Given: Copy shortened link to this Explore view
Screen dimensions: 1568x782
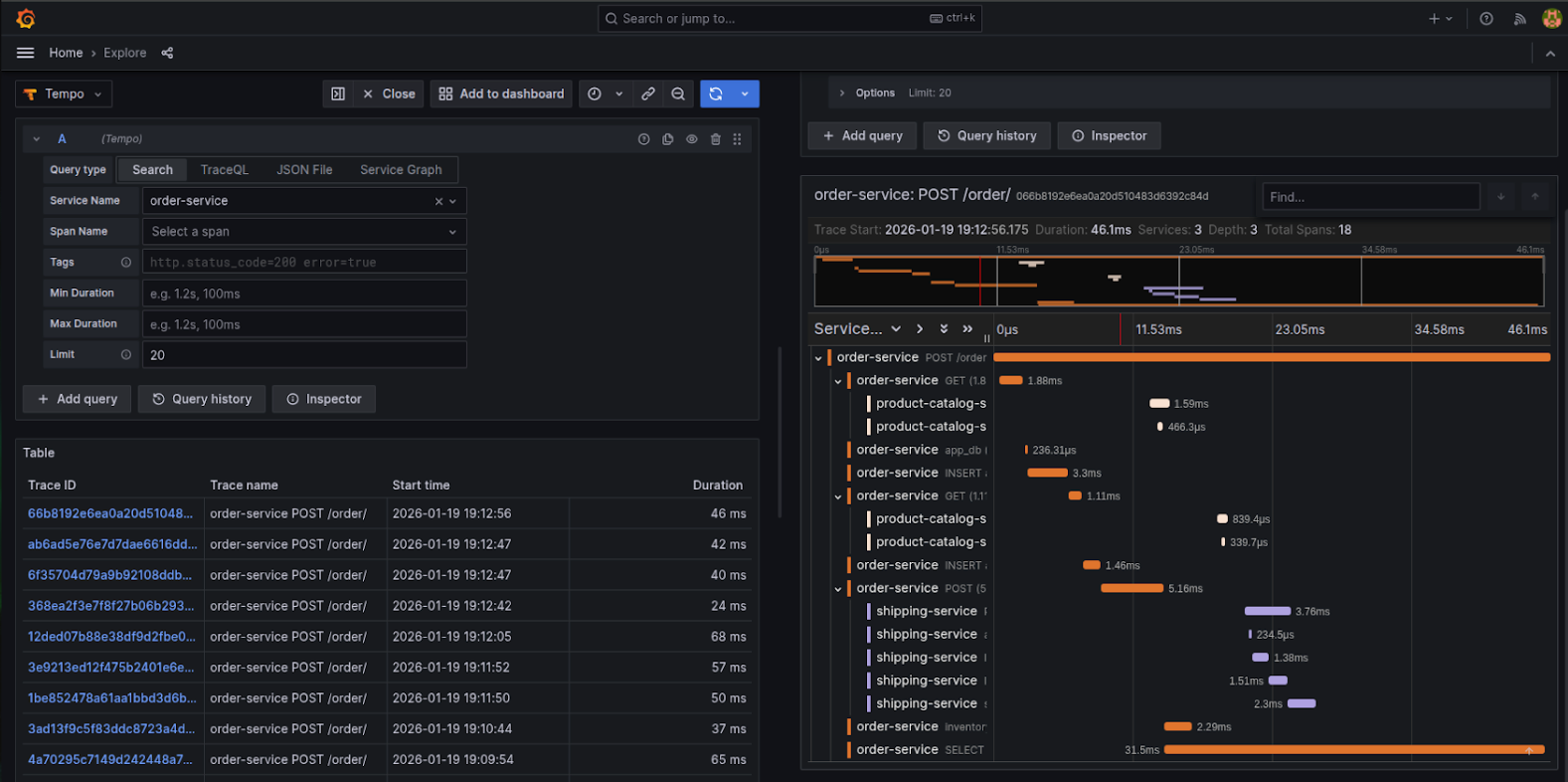Looking at the screenshot, I should tap(648, 94).
